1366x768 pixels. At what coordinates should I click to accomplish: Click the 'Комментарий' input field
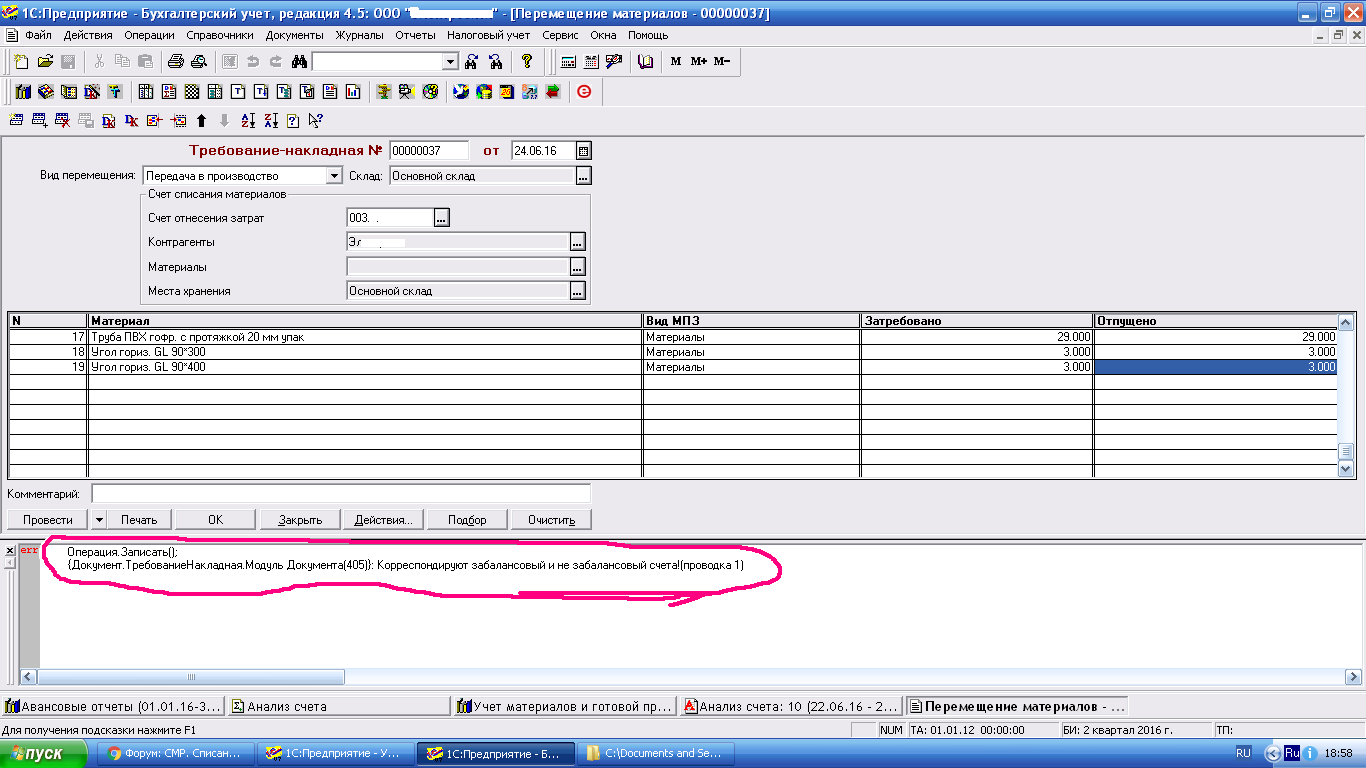coord(340,494)
